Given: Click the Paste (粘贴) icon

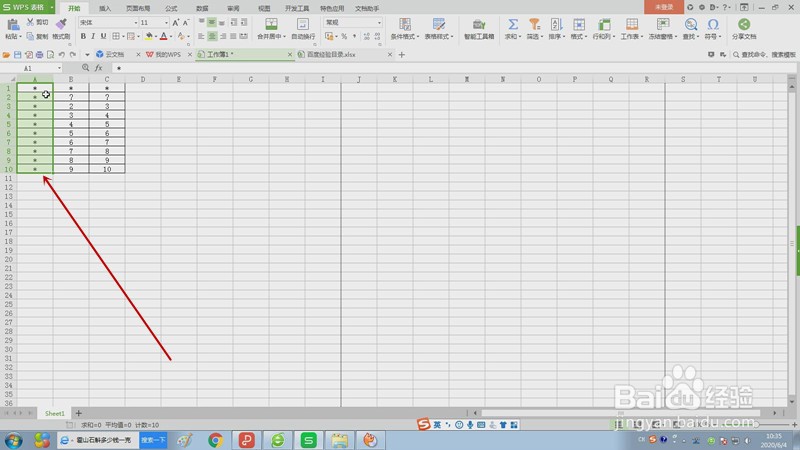Looking at the screenshot, I should tap(13, 24).
